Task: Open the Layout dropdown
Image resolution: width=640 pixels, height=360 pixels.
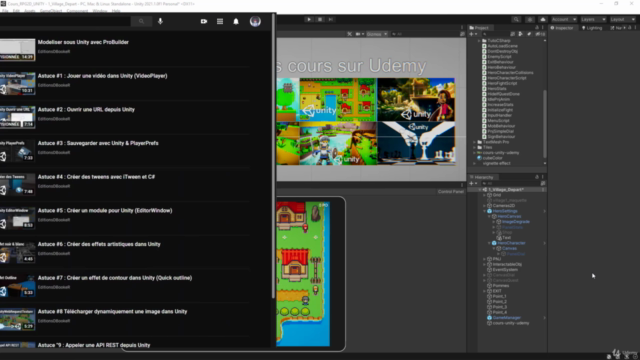Action: pos(622,19)
